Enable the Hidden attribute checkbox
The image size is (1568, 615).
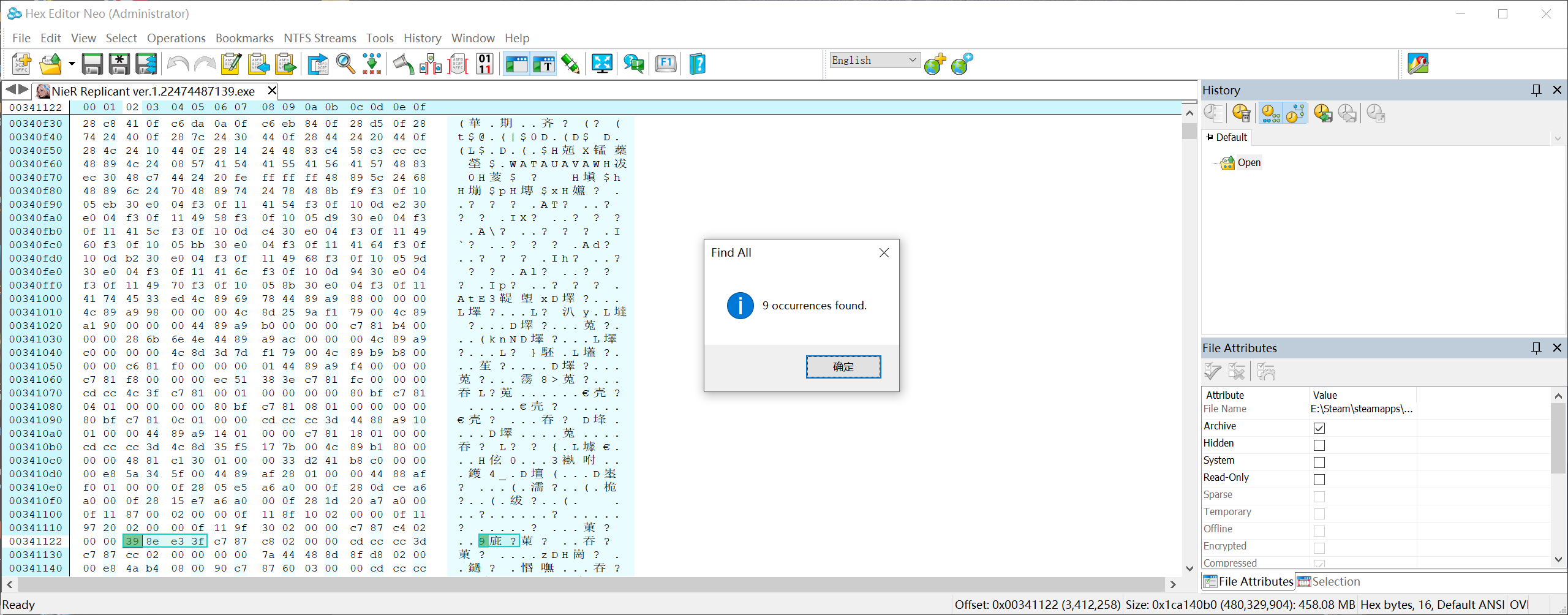1319,445
